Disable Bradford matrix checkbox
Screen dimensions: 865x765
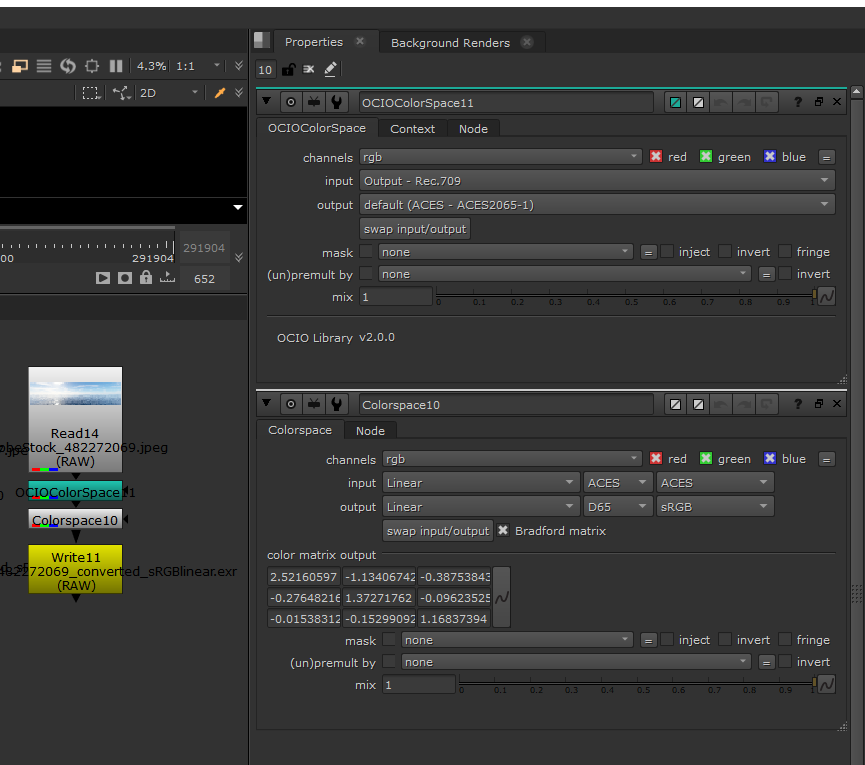point(503,531)
